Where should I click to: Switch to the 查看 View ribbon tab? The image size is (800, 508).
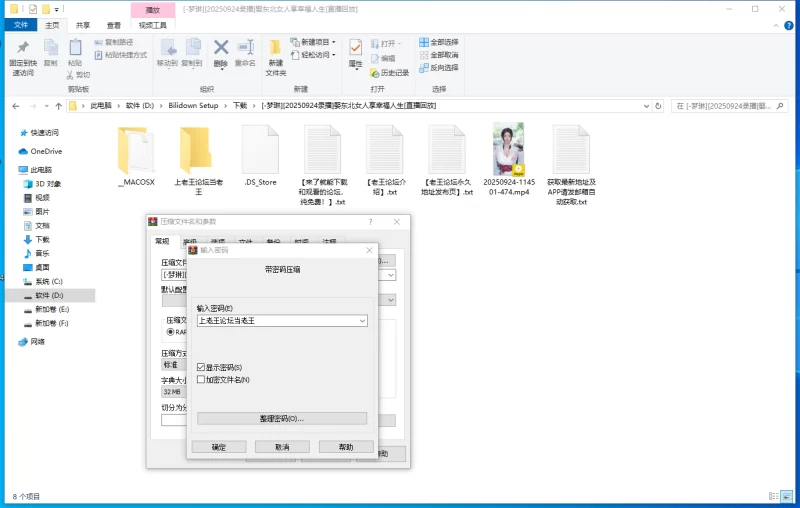113,25
